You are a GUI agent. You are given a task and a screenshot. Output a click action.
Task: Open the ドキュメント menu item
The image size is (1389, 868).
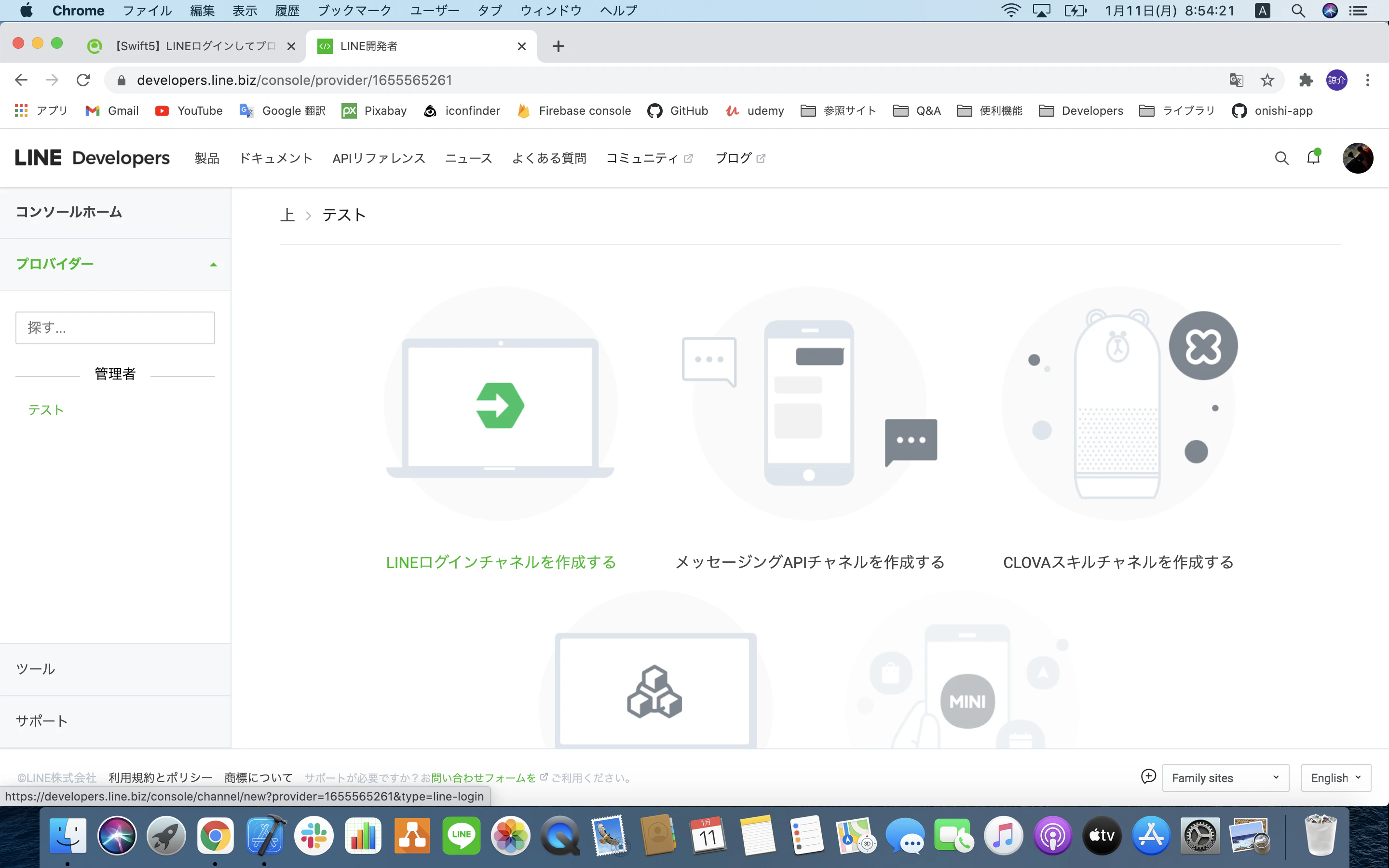(x=276, y=159)
